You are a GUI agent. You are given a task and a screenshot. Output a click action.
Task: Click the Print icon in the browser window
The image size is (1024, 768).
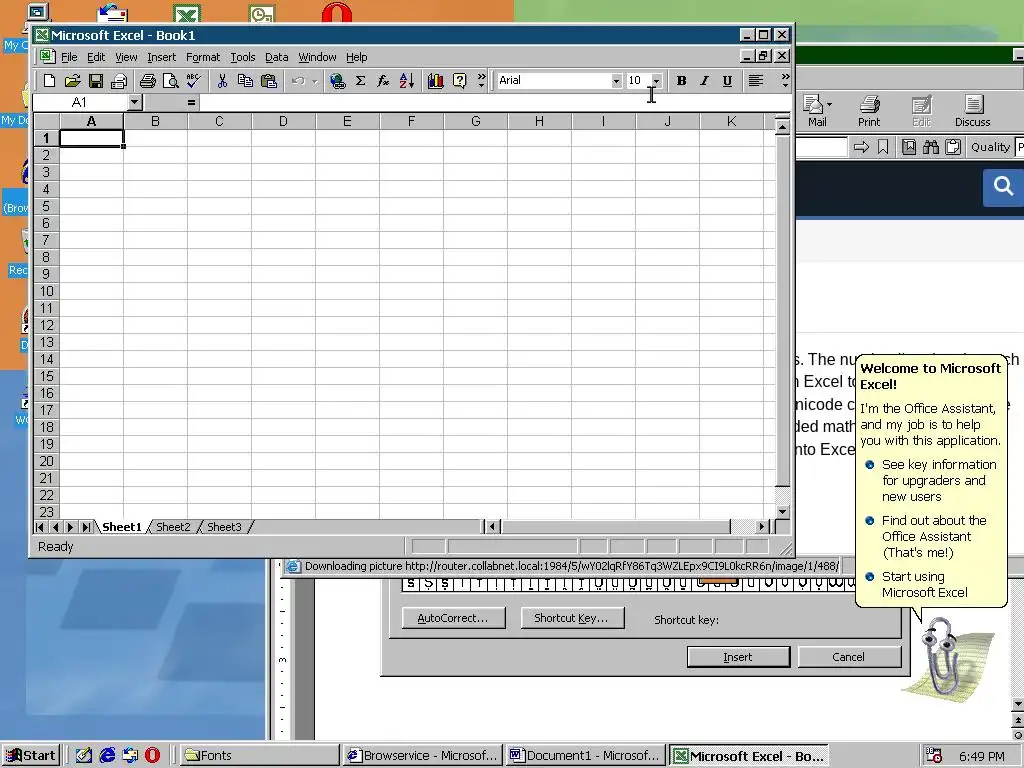[x=869, y=110]
